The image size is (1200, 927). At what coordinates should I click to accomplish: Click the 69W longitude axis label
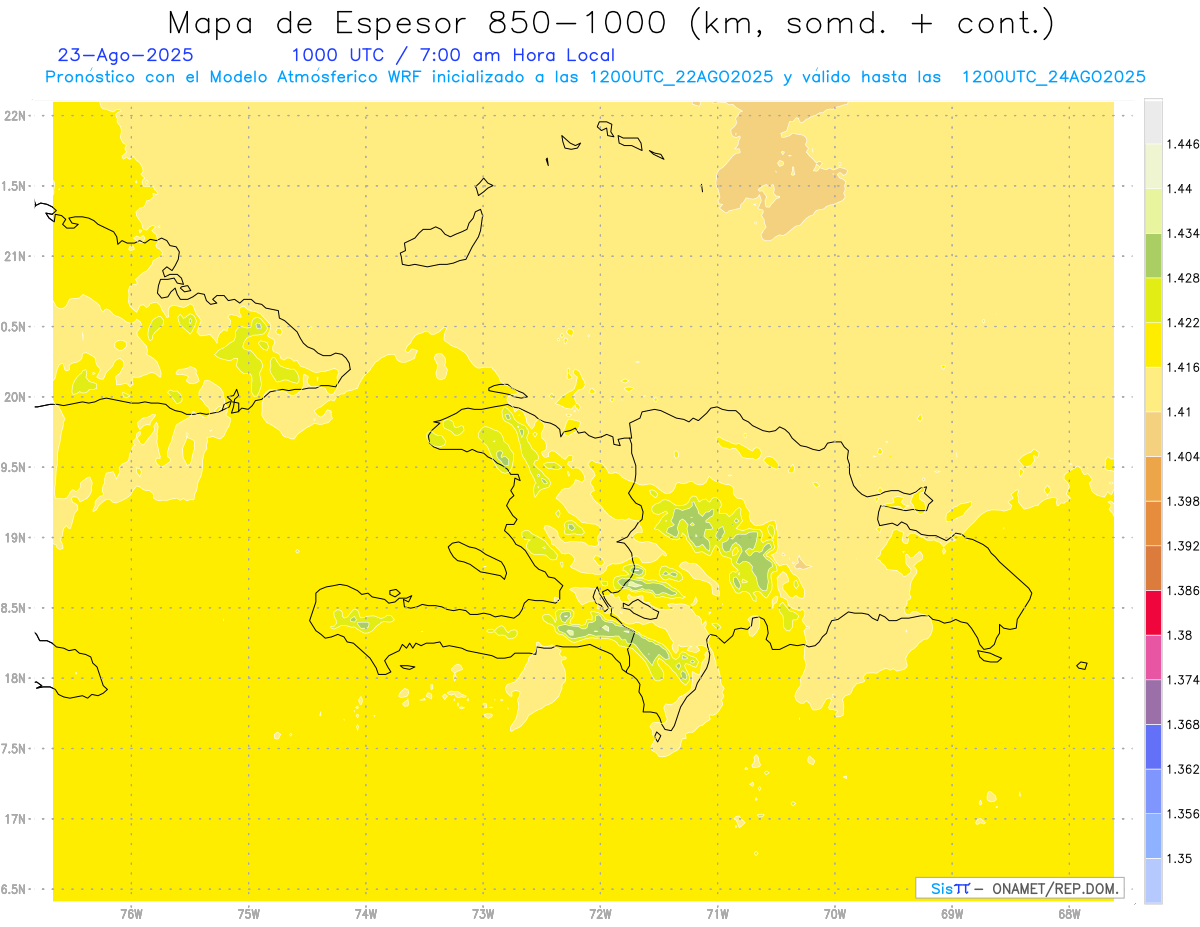(x=952, y=914)
